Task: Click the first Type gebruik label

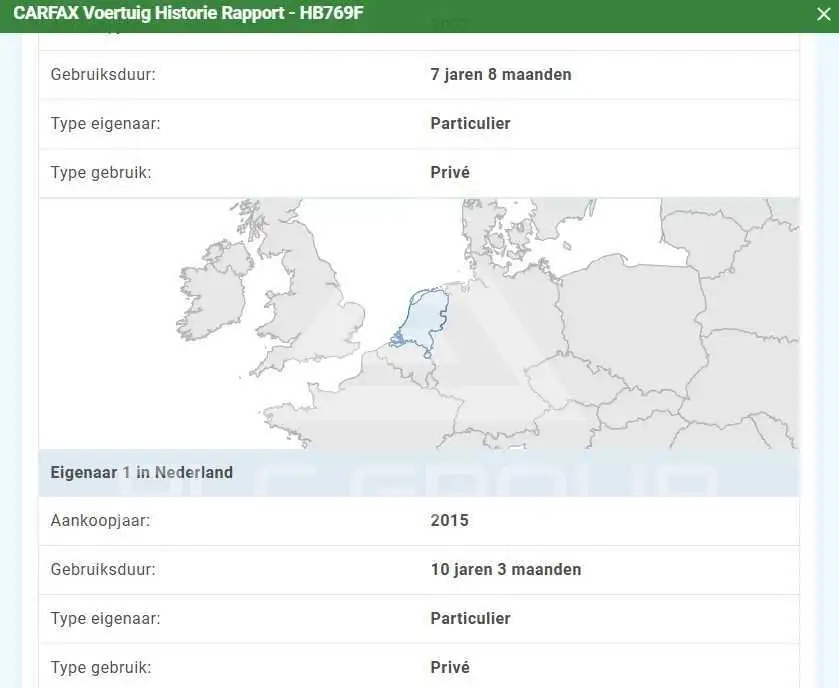Action: coord(101,173)
